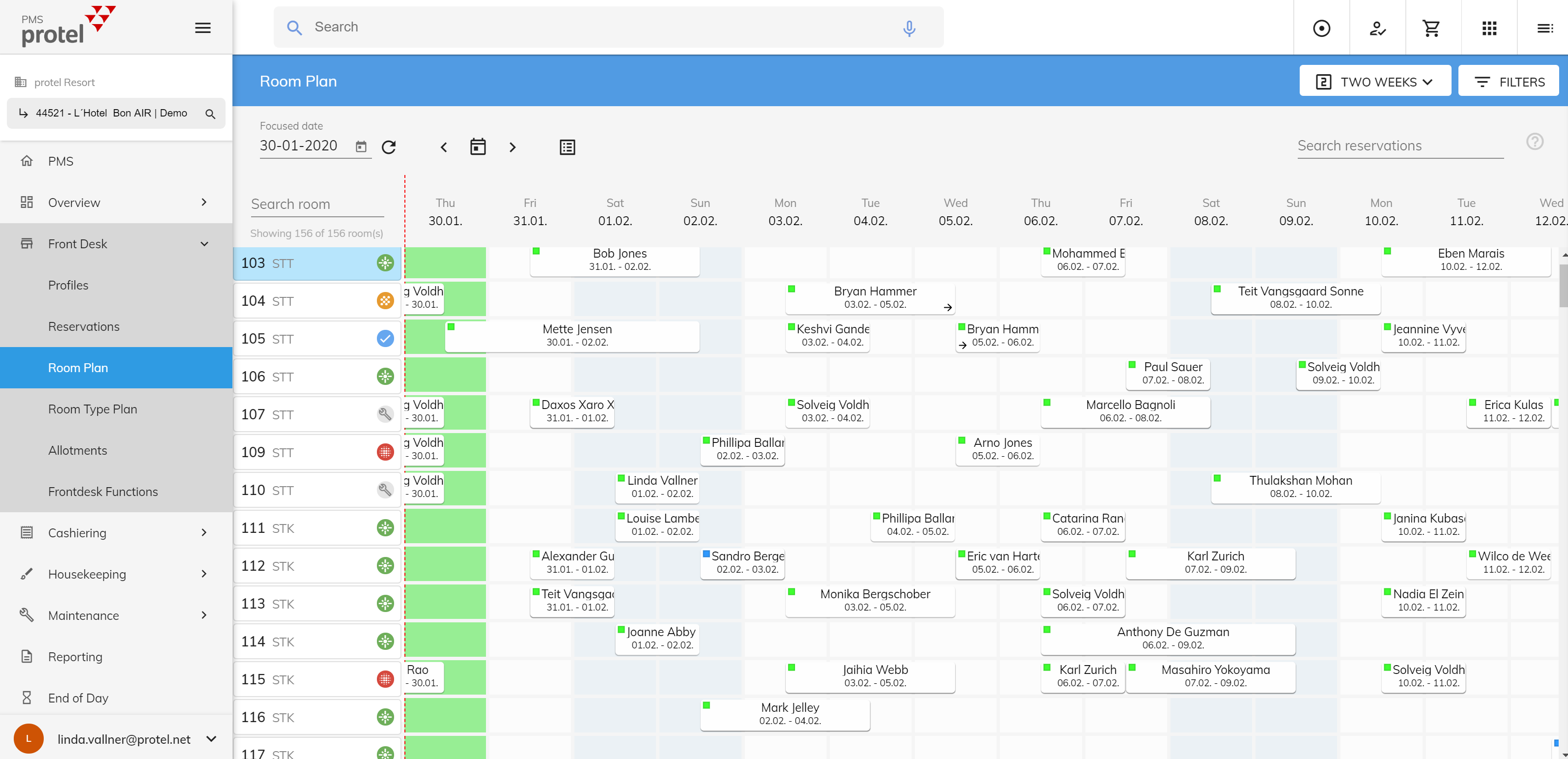
Task: Expand the linda.vallner@protel.net user menu
Action: pyautogui.click(x=211, y=739)
